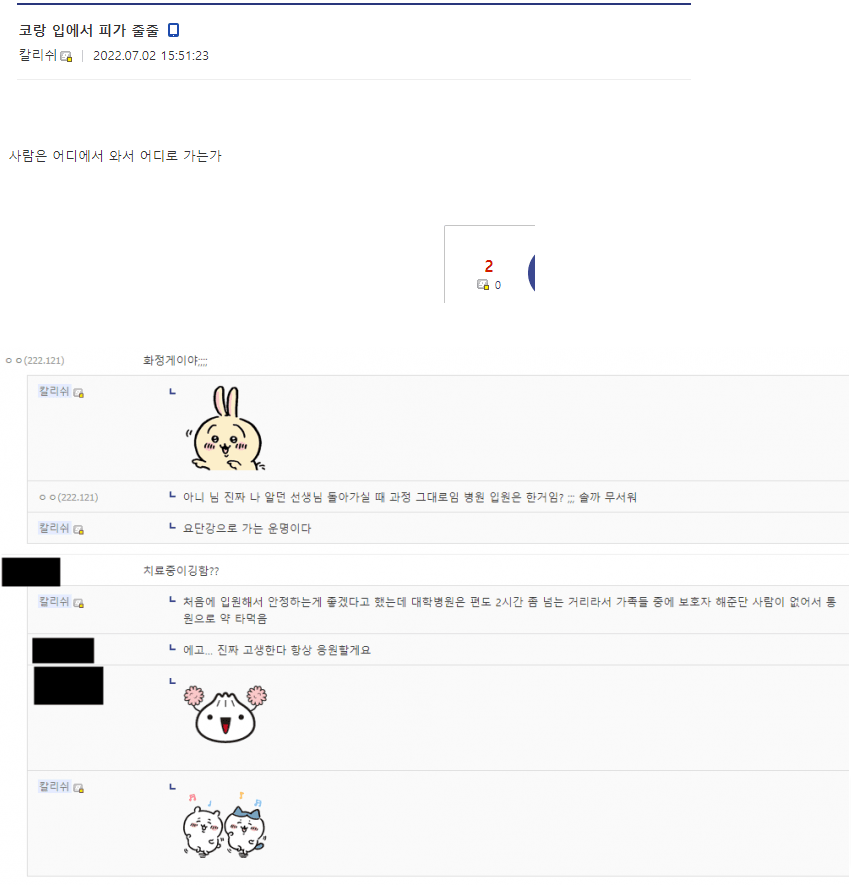Click the post title 코랑 입에서 피가 줄줄
This screenshot has width=851, height=885.
coord(89,30)
